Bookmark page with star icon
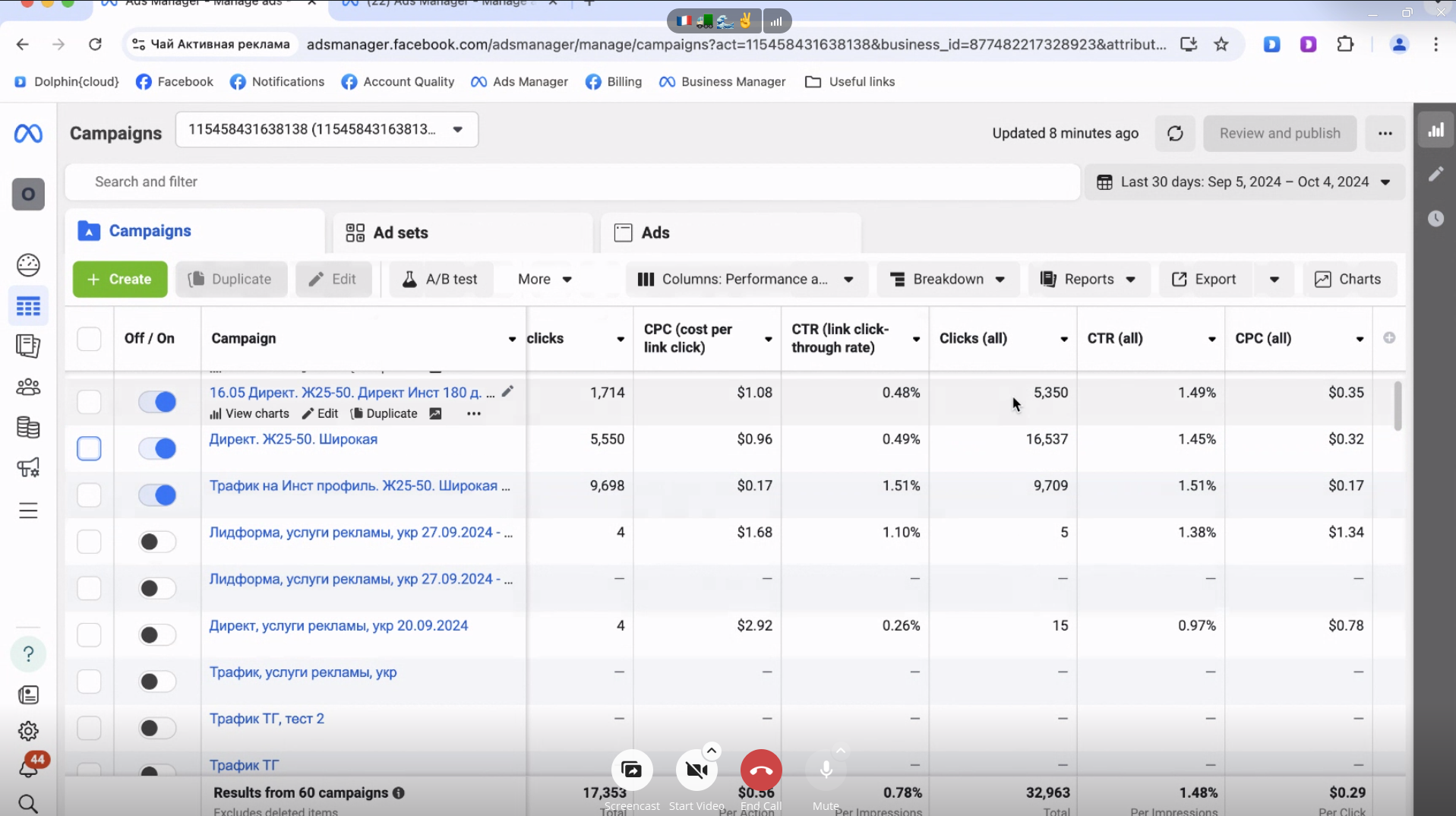Image resolution: width=1456 pixels, height=816 pixels. pyautogui.click(x=1221, y=44)
